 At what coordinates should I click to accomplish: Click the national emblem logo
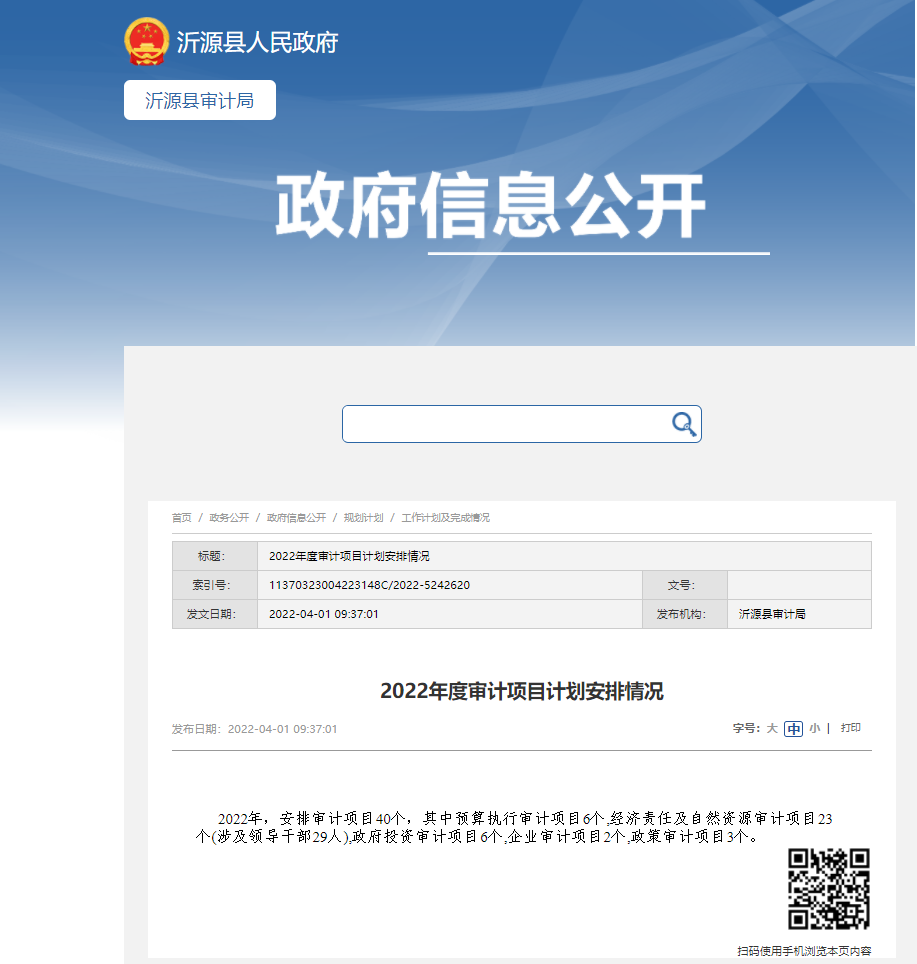point(147,42)
